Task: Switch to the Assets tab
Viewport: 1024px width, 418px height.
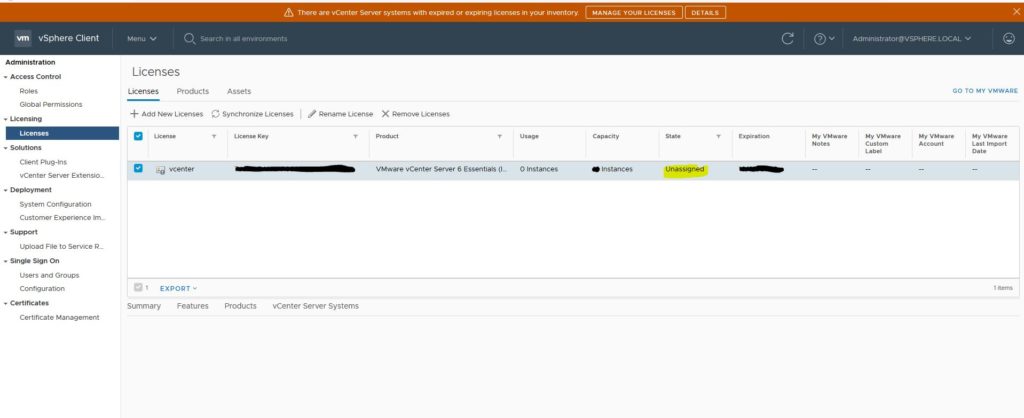Action: pyautogui.click(x=239, y=91)
